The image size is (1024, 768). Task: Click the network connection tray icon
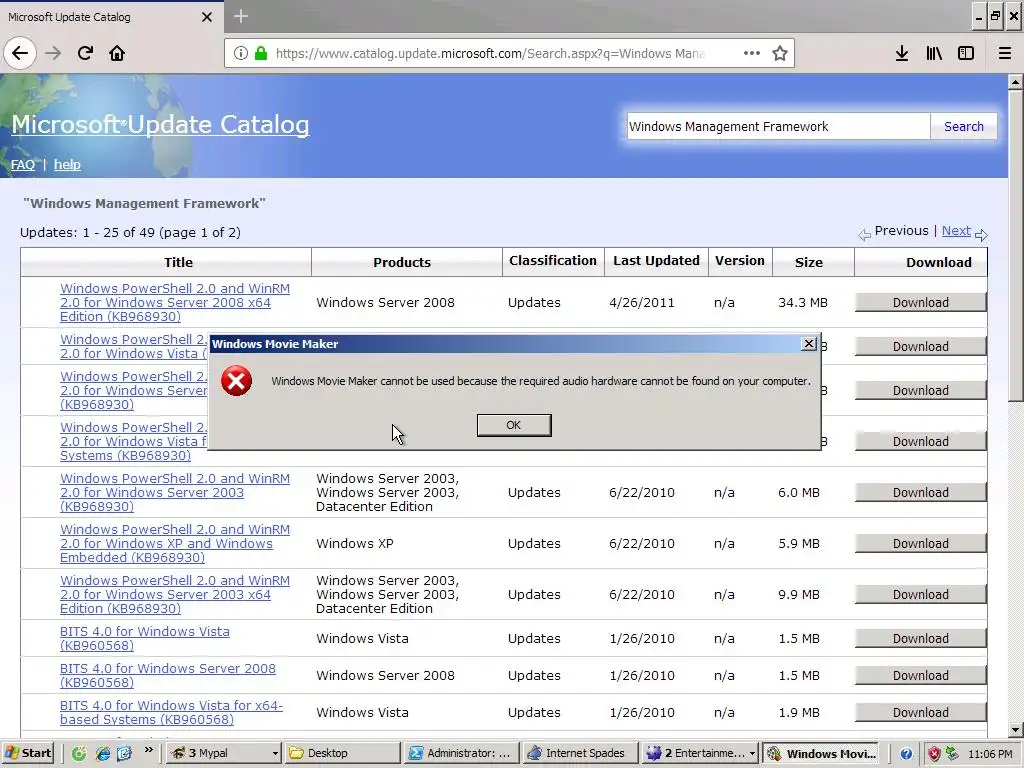(x=952, y=753)
